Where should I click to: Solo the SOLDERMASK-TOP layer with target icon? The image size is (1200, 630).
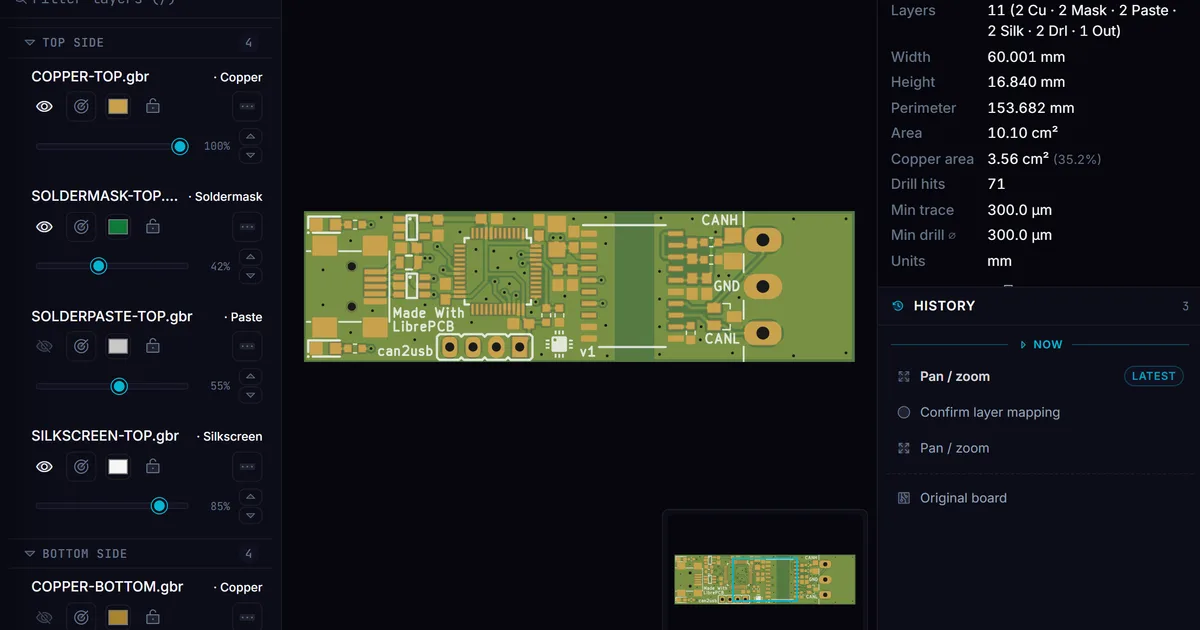(82, 227)
